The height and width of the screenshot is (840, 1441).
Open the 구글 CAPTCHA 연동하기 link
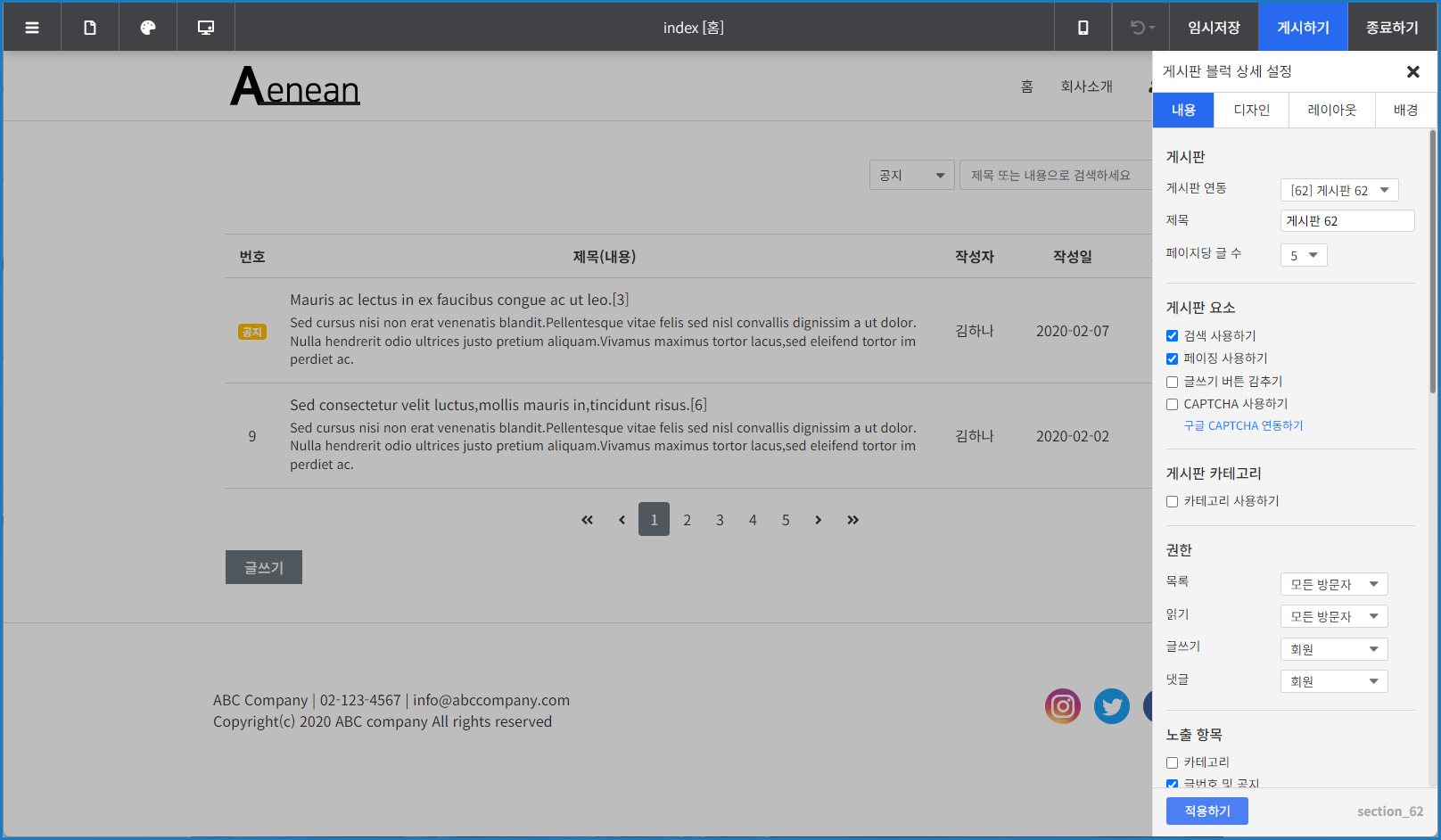coord(1243,426)
